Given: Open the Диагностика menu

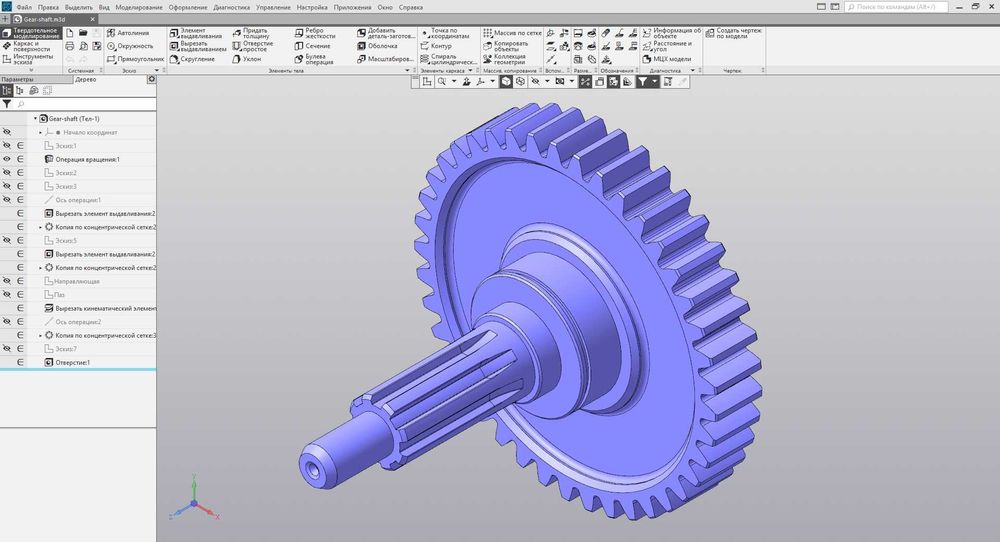Looking at the screenshot, I should [232, 7].
